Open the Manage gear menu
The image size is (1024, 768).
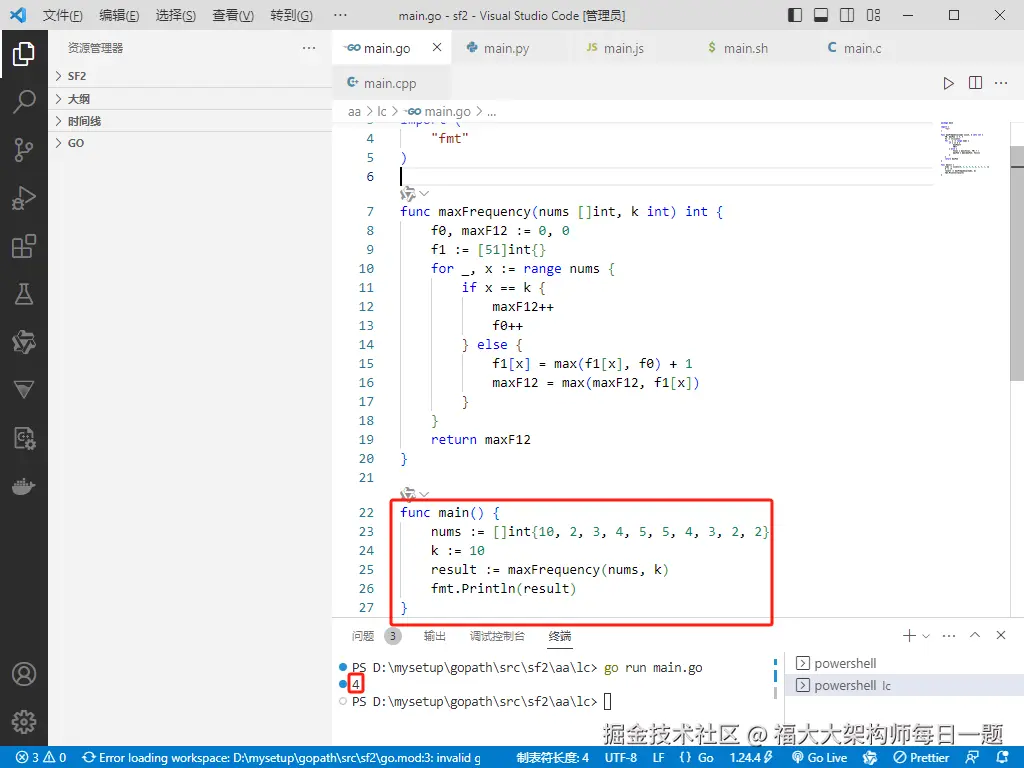pos(24,722)
